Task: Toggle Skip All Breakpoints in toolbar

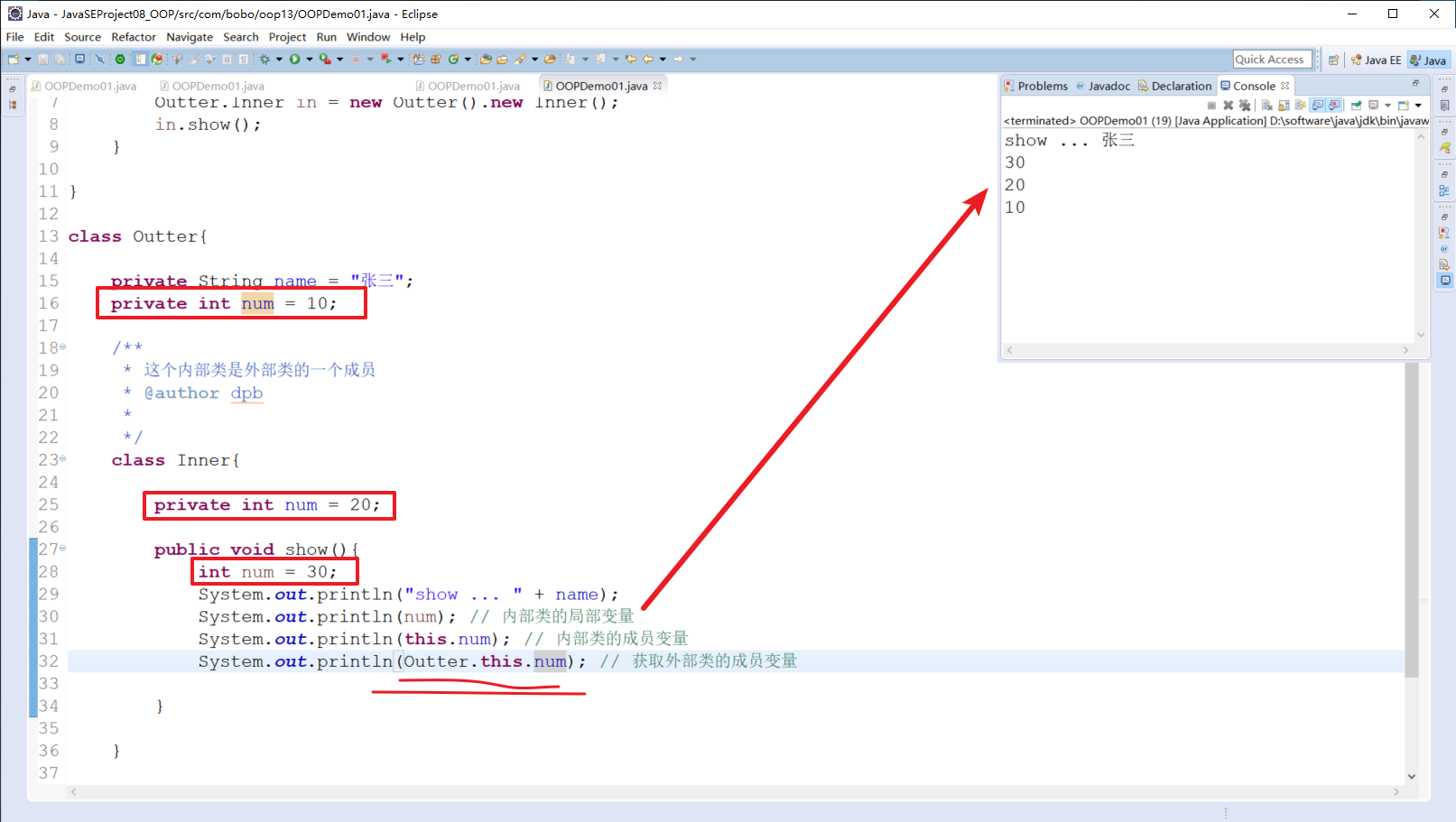Action: [100, 59]
